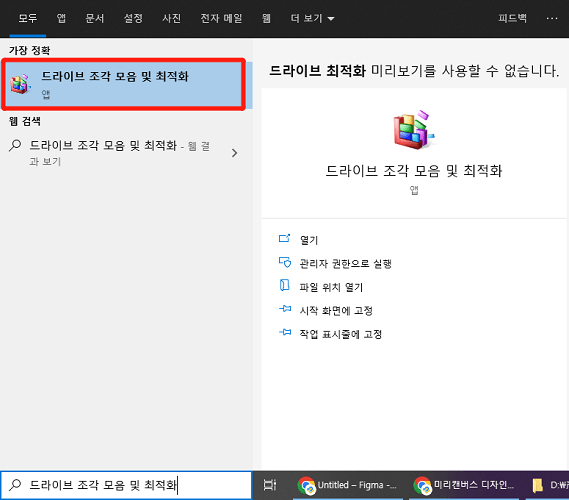Click the shield icon for admin run
The width and height of the screenshot is (569, 500).
[x=284, y=262]
